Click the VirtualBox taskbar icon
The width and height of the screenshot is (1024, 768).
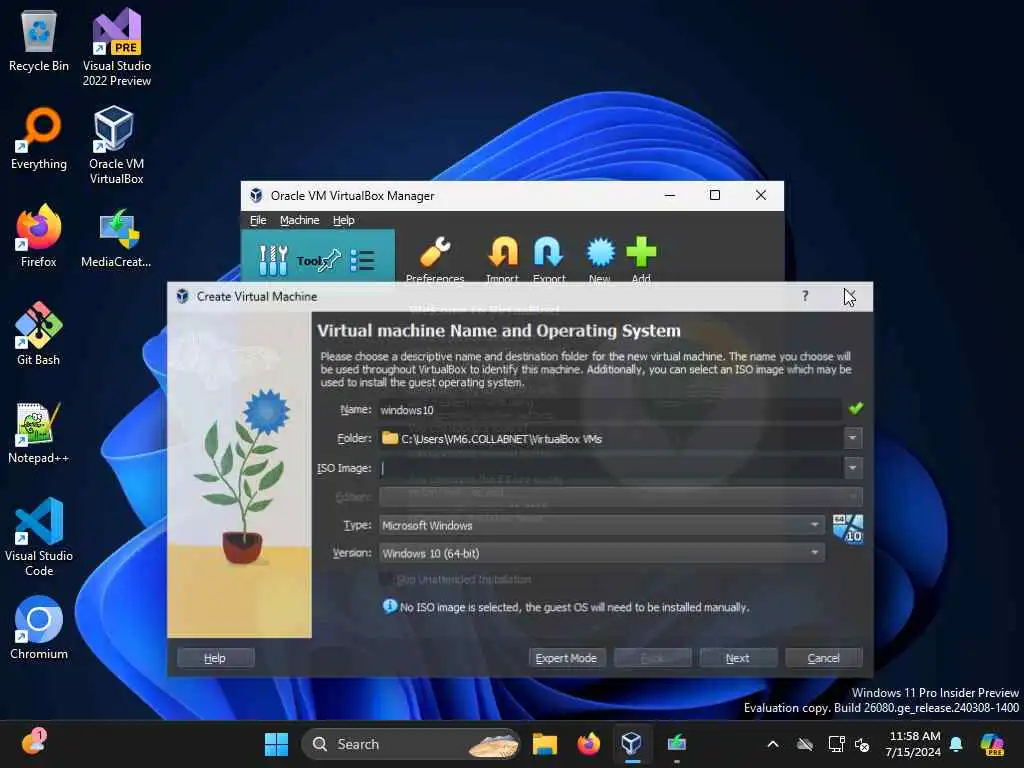click(x=632, y=743)
